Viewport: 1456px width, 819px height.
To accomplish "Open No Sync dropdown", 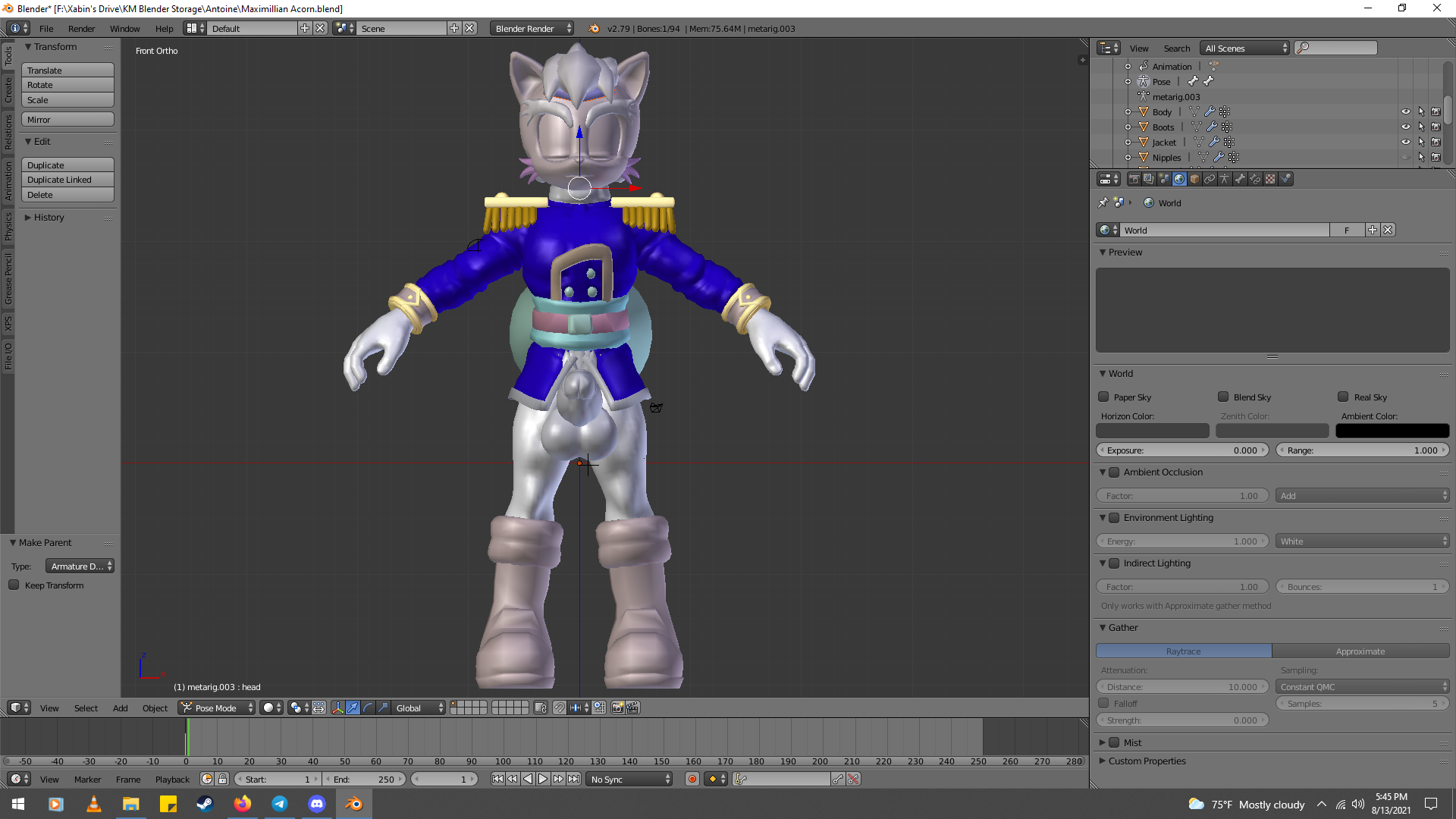I will click(x=629, y=779).
